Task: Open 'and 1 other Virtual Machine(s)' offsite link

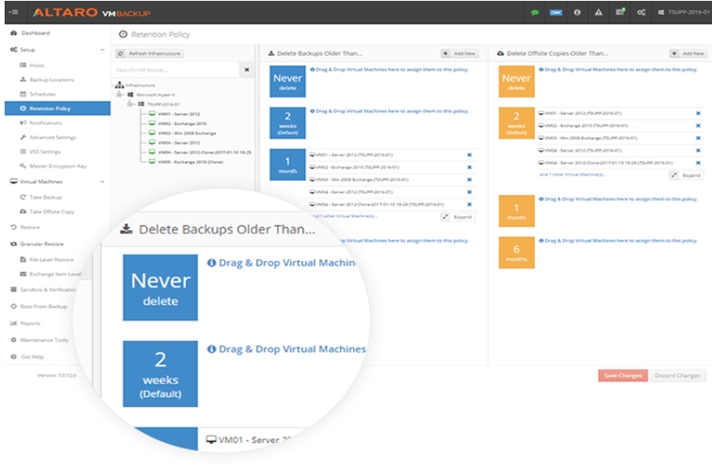Action: coord(572,174)
